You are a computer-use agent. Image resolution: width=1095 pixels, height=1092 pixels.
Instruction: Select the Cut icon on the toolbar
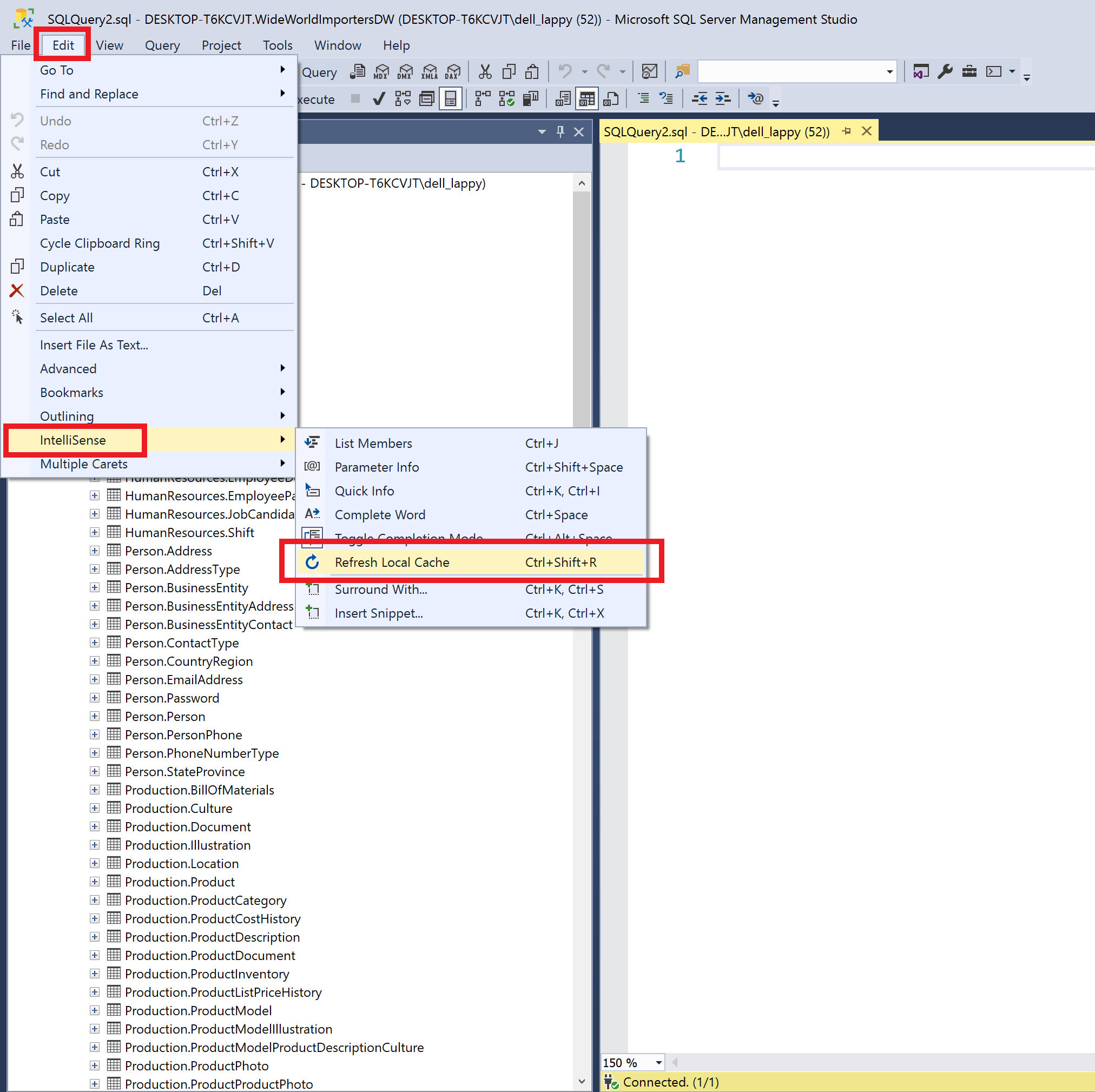click(485, 71)
